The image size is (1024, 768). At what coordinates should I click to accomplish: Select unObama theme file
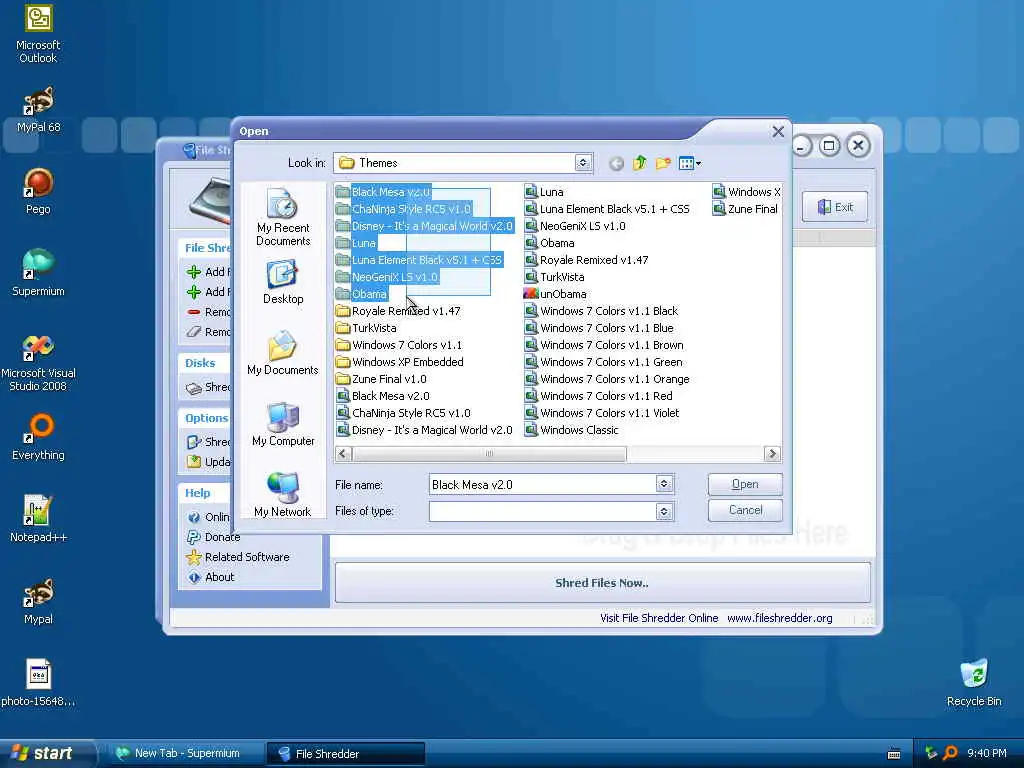[555, 294]
